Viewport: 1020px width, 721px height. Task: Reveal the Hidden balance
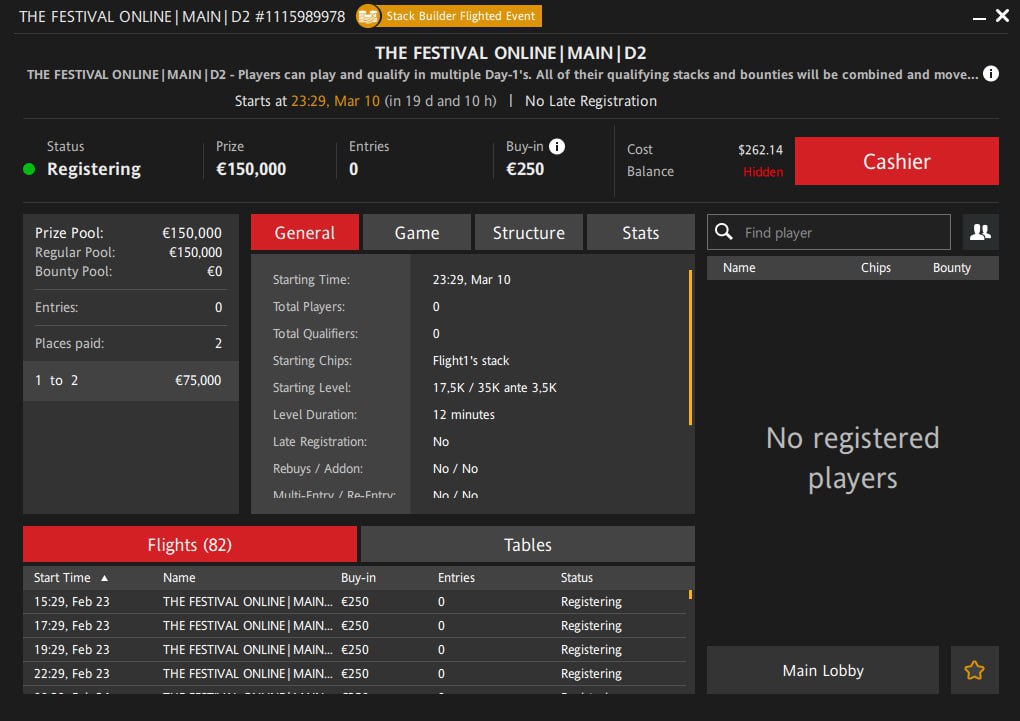(x=763, y=172)
